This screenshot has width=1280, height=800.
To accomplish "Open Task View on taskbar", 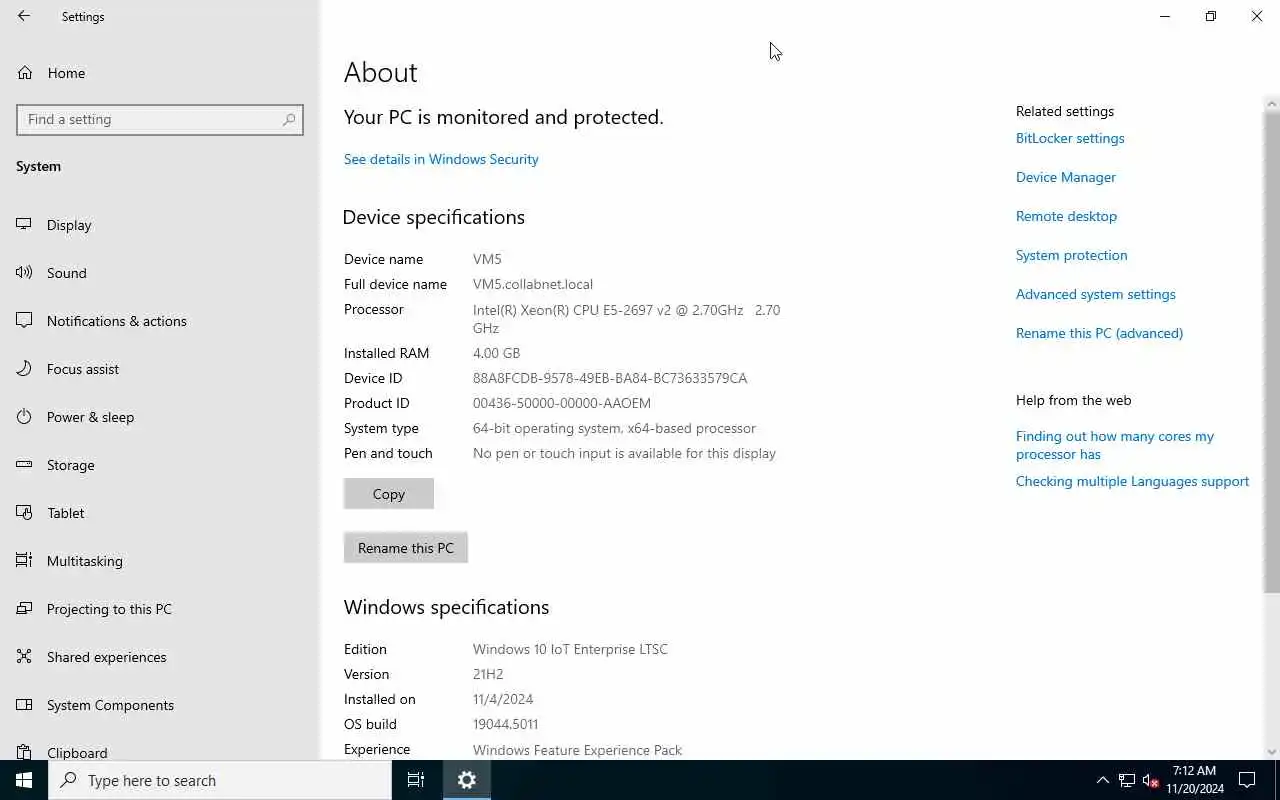I will click(416, 780).
